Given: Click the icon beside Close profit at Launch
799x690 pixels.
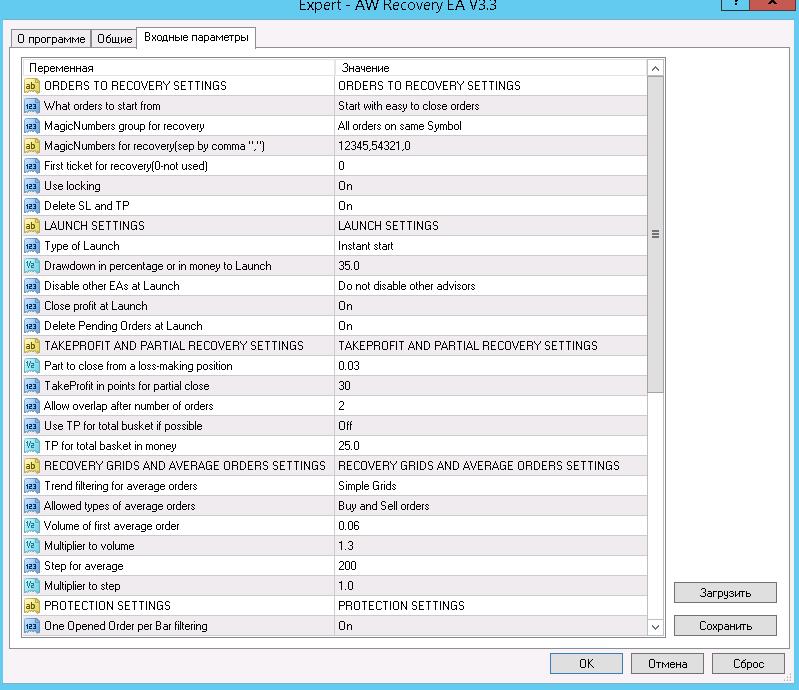Looking at the screenshot, I should tap(32, 306).
